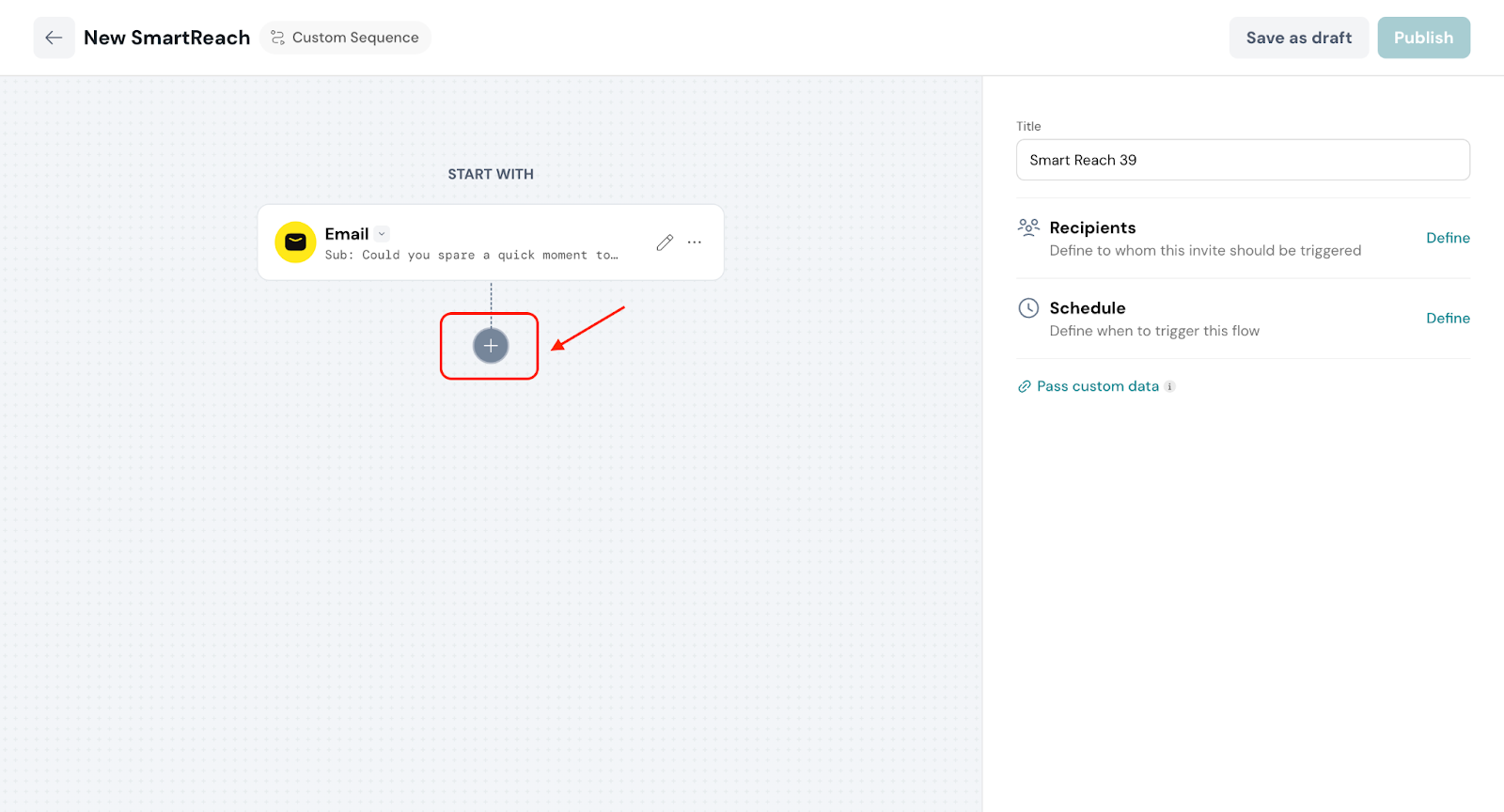Click the Custom Sequence flow icon
The width and height of the screenshot is (1504, 812).
click(x=277, y=38)
